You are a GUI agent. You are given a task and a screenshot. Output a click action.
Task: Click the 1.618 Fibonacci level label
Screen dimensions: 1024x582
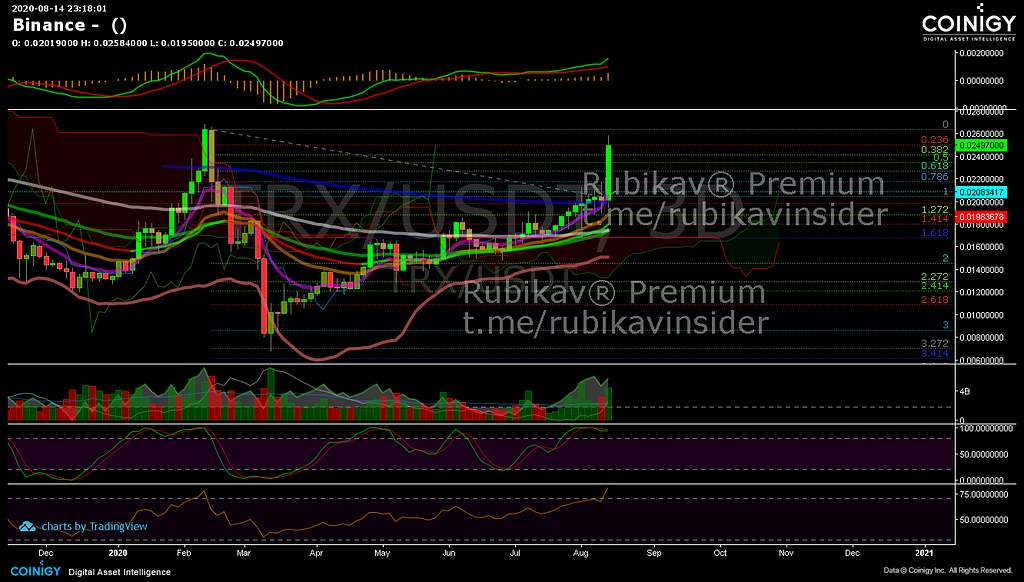point(935,233)
